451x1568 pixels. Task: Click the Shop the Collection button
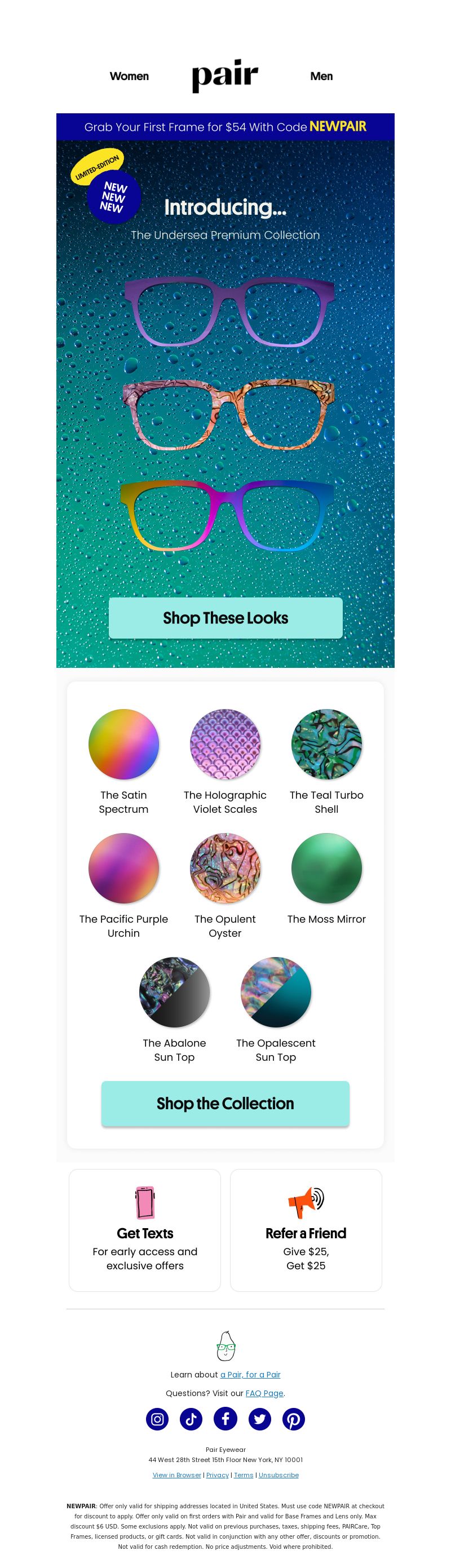click(225, 1104)
